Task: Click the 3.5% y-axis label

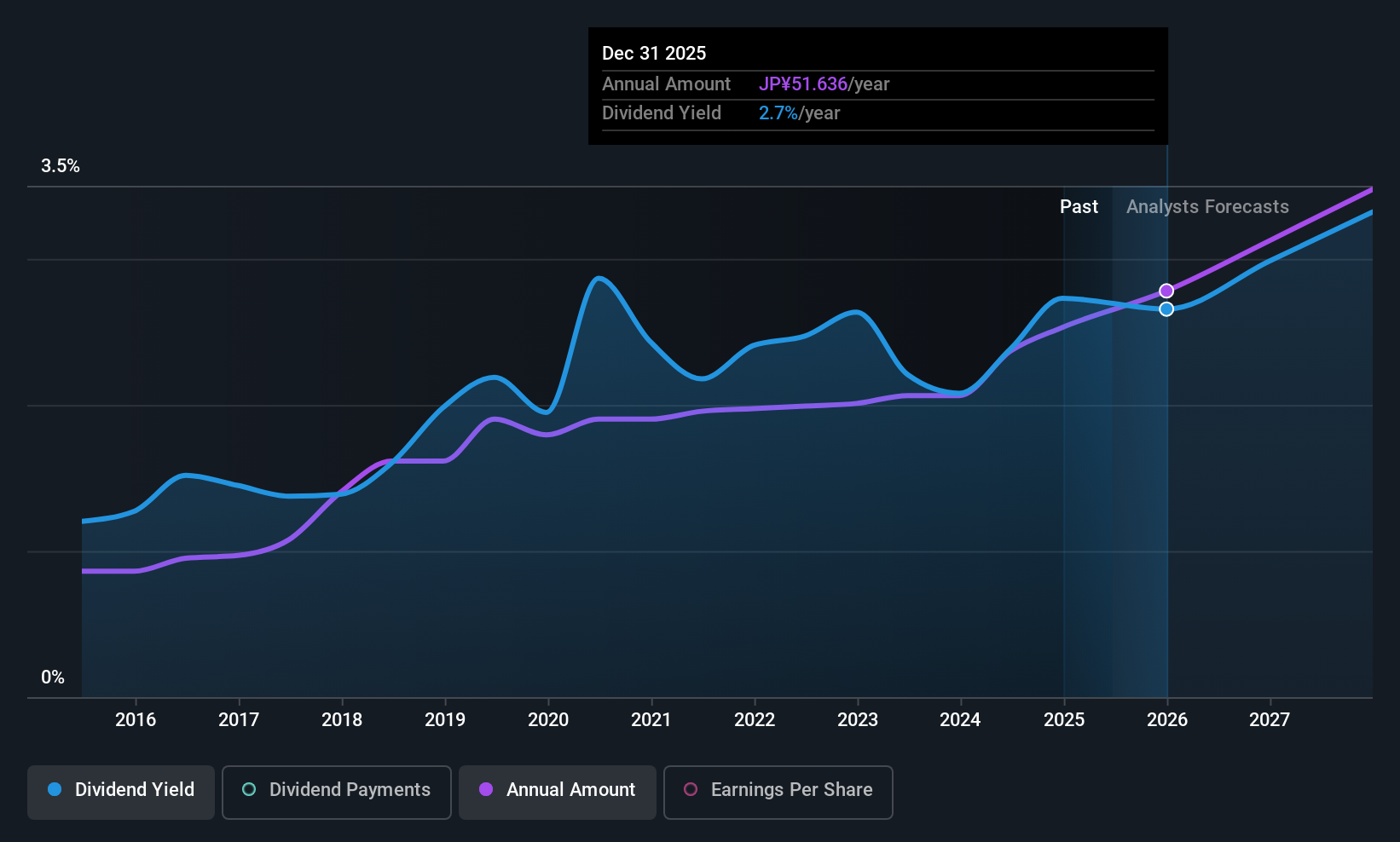Action: pos(61,165)
